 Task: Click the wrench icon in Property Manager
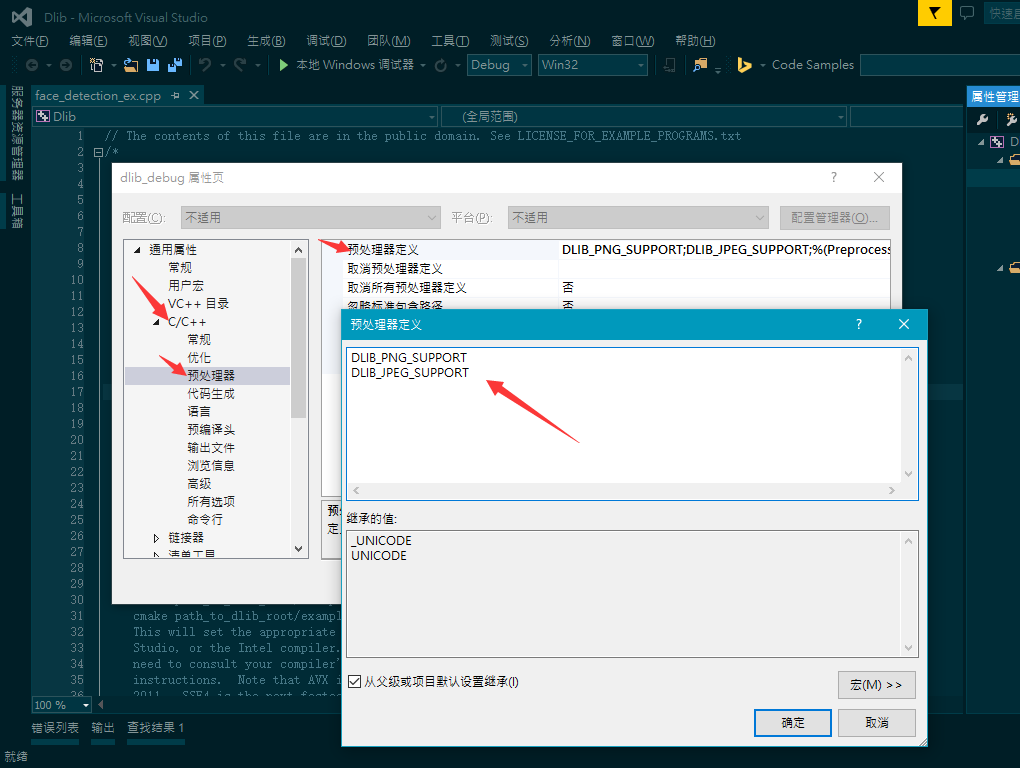pos(982,119)
